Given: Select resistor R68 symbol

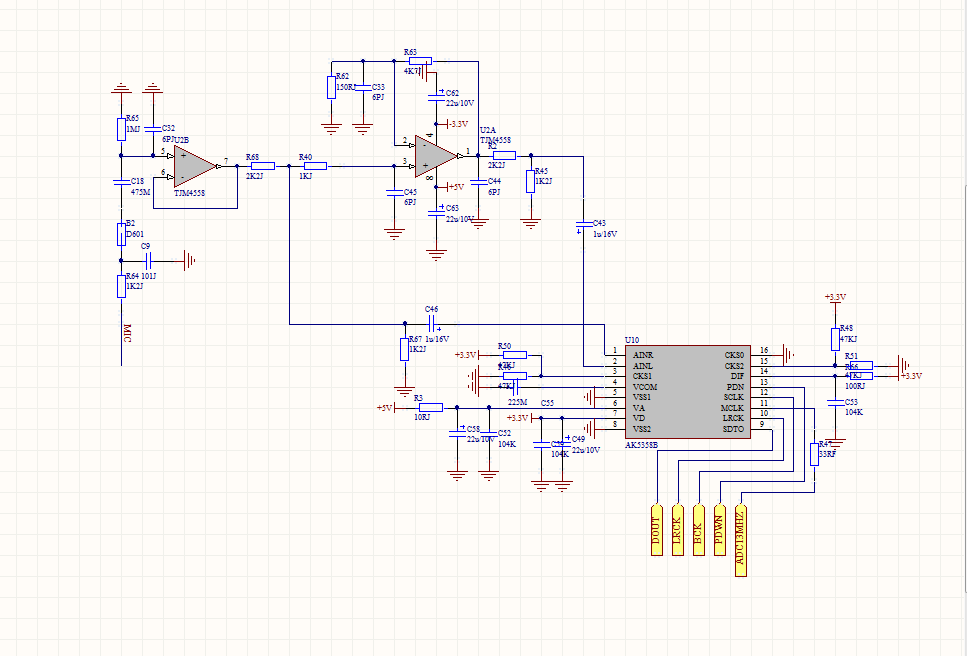Looking at the screenshot, I should coord(262,166).
